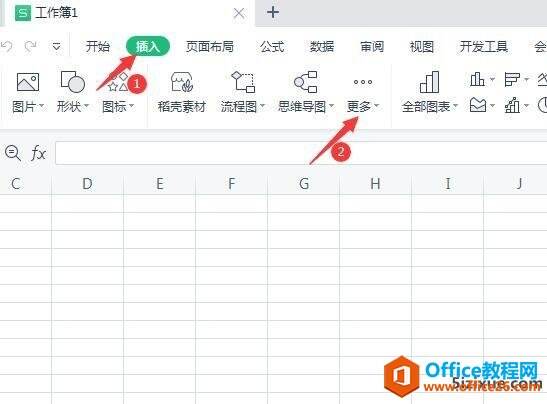Insert a bar chart icon

pos(512,80)
